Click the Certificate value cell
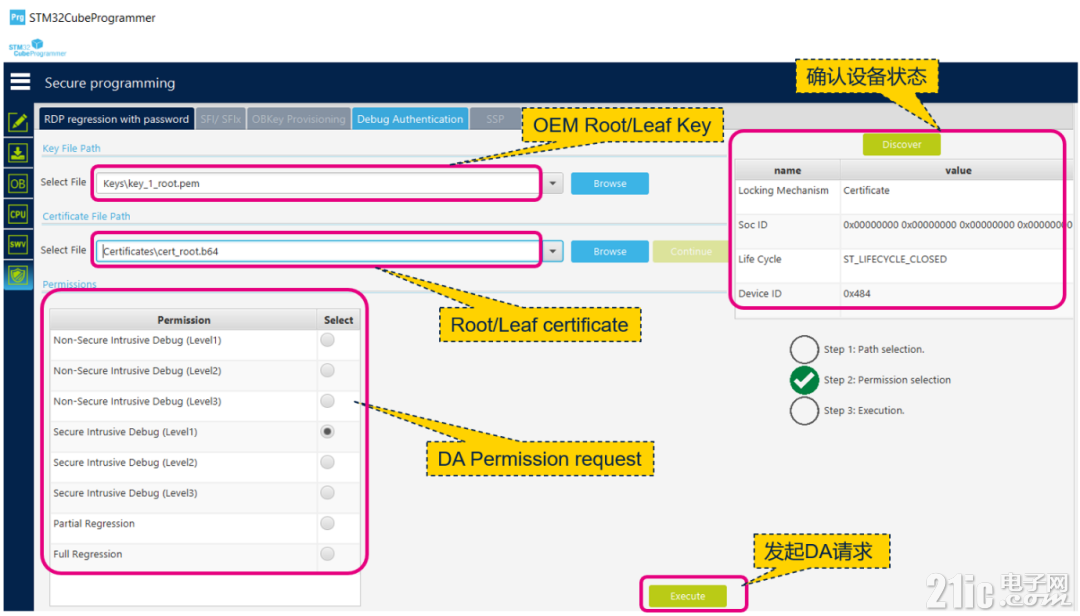This screenshot has width=1080, height=616. pos(866,190)
